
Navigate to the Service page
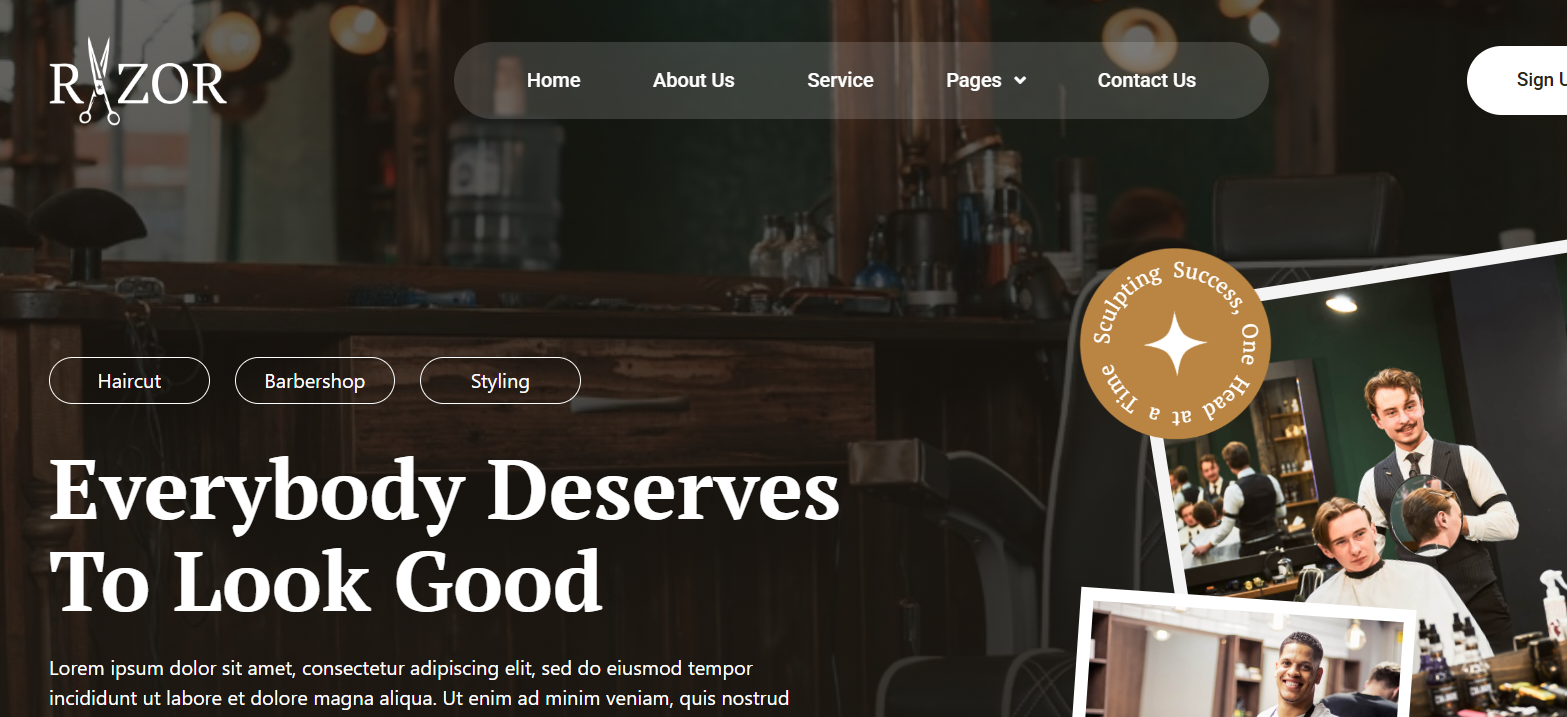click(x=840, y=81)
